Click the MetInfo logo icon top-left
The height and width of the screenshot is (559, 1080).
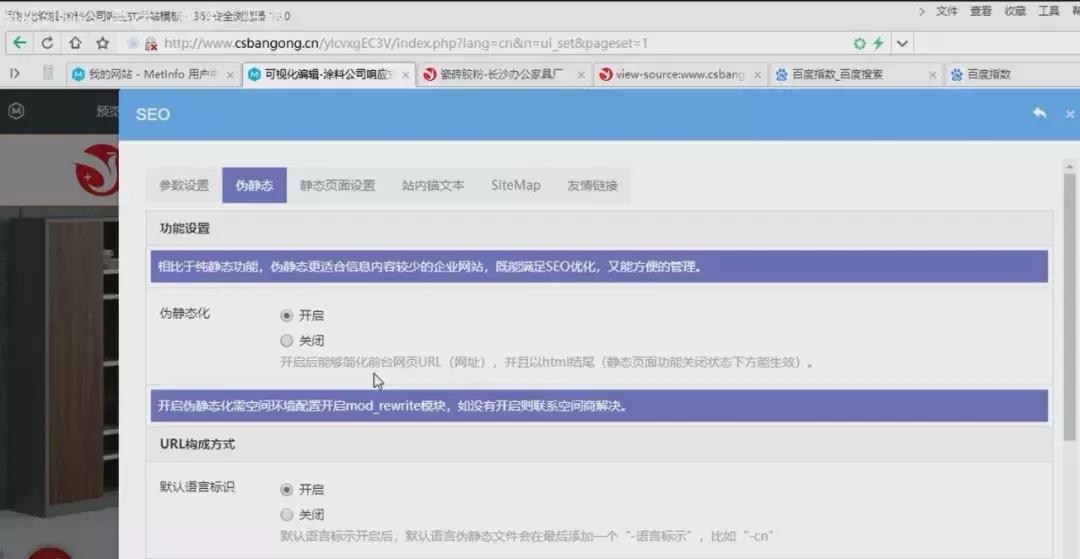point(16,111)
